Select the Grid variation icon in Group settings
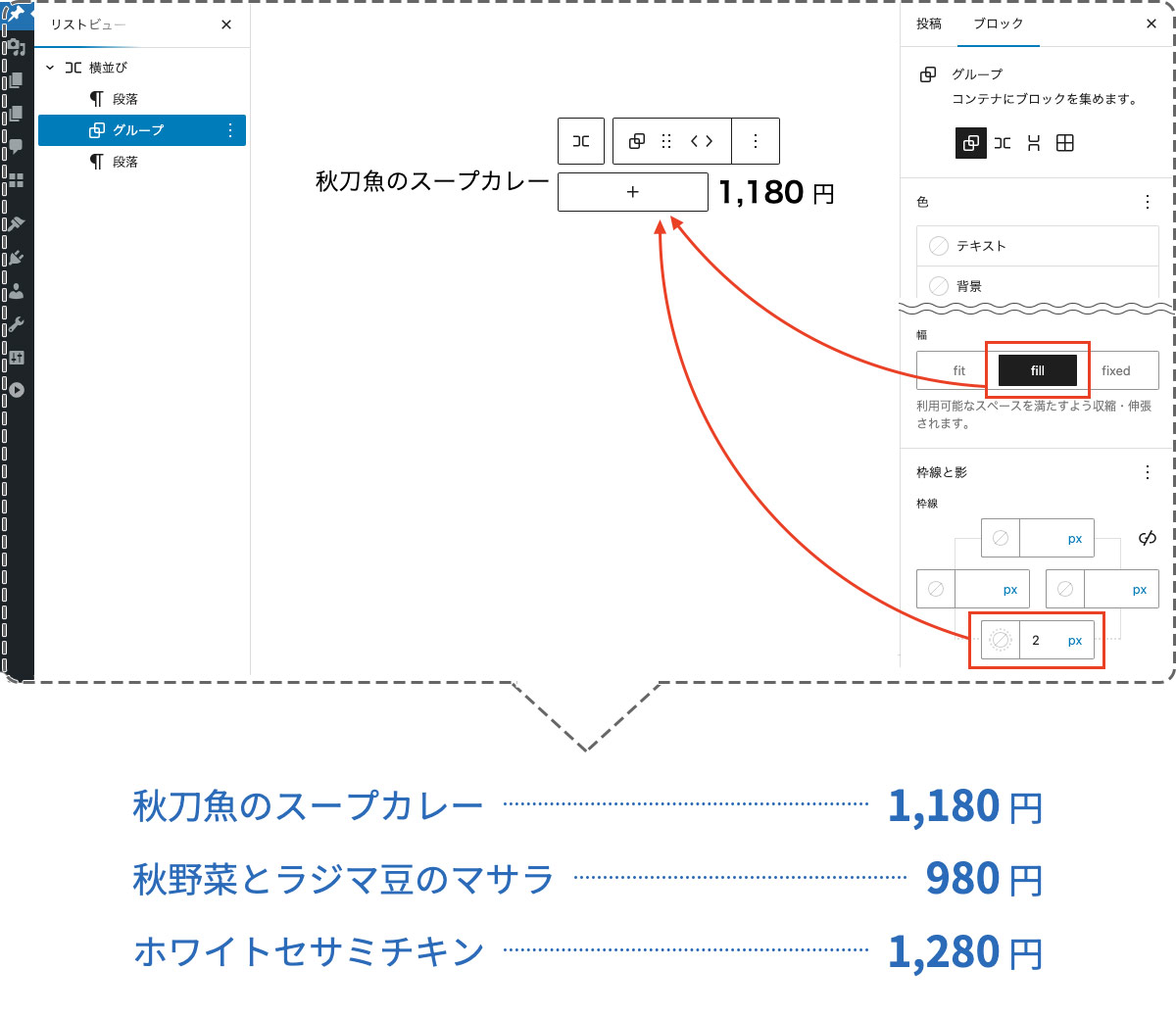Image resolution: width=1176 pixels, height=1018 pixels. [1065, 143]
